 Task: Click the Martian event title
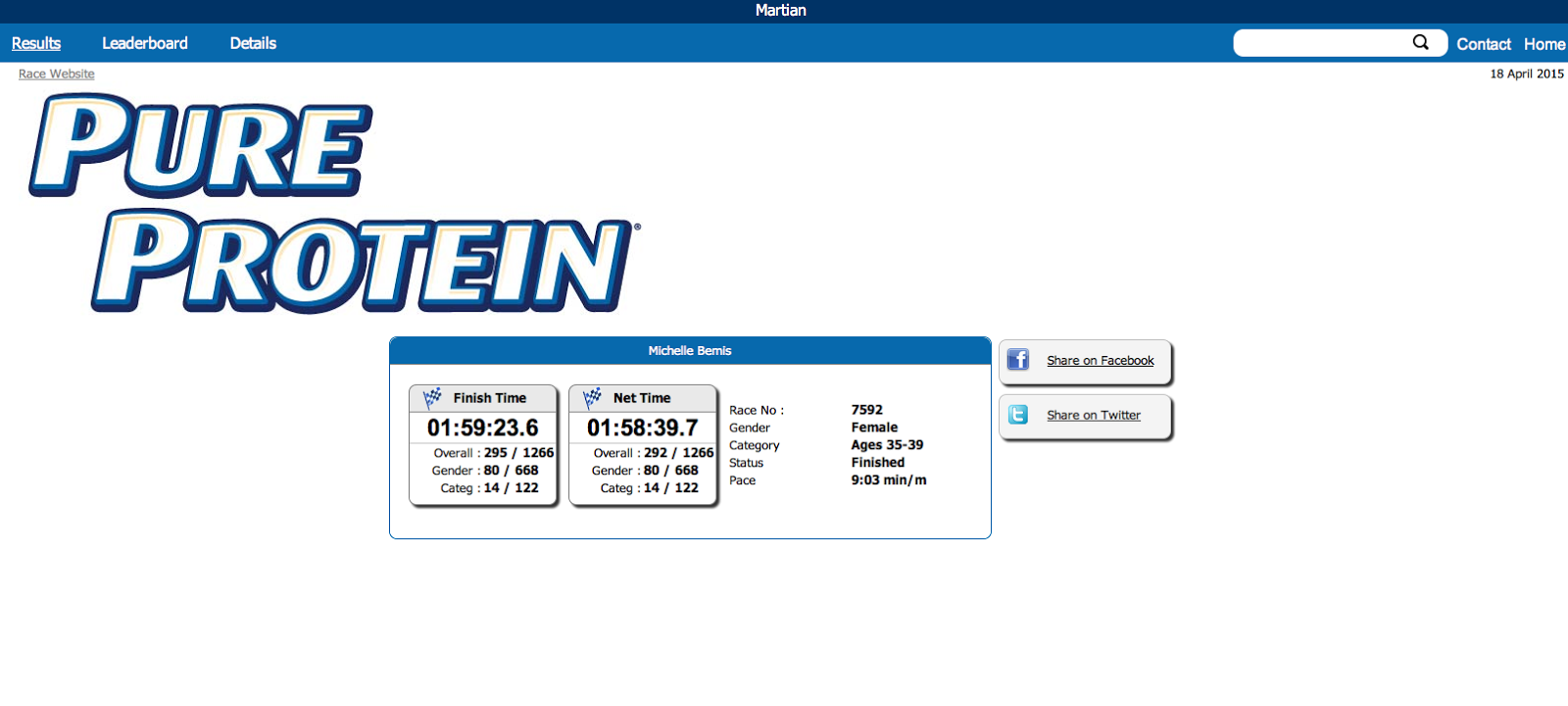(781, 10)
